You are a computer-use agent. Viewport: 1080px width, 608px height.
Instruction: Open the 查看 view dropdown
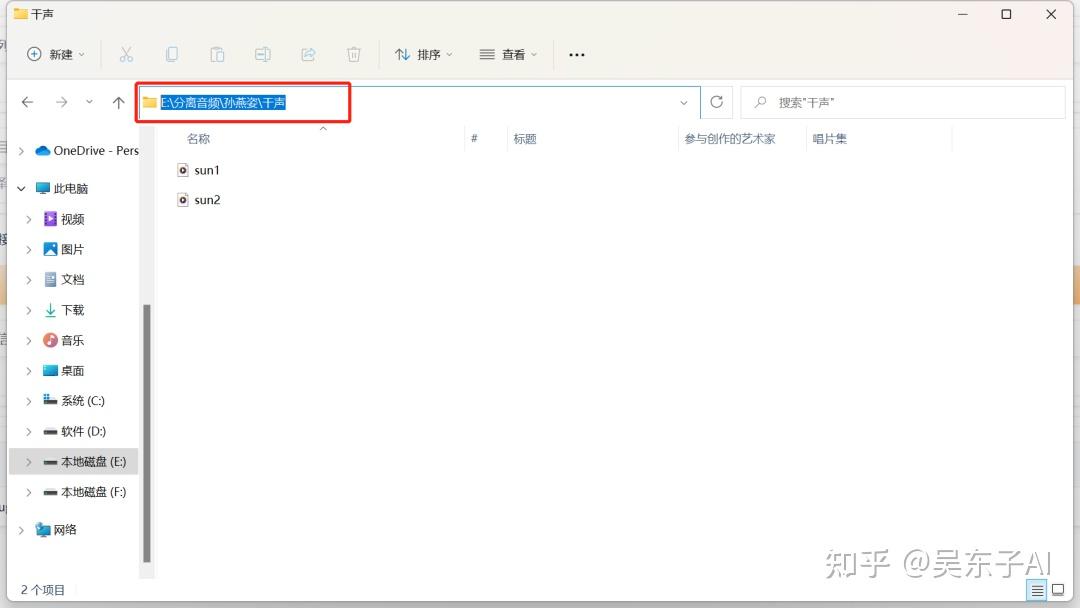(508, 54)
